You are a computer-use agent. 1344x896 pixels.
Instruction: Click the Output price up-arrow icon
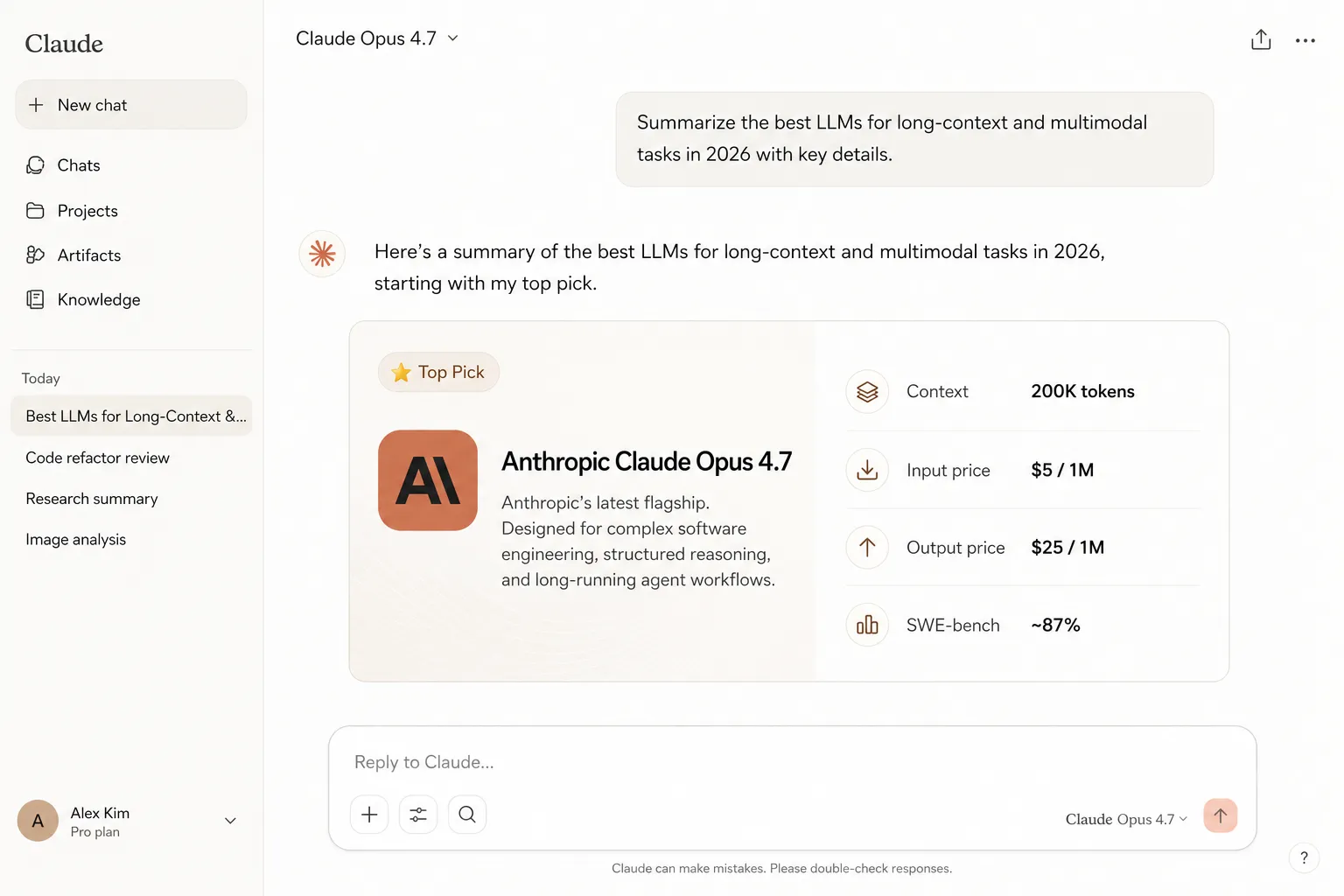point(867,548)
